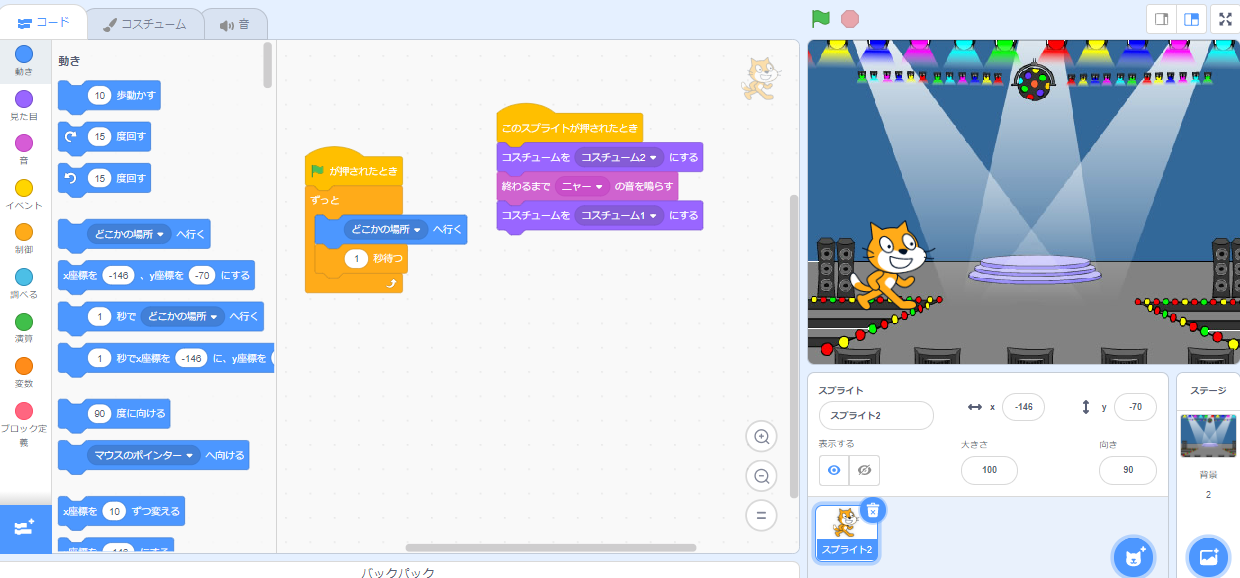Open the ニャー sound dropdown
The image size is (1240, 578).
tap(584, 186)
